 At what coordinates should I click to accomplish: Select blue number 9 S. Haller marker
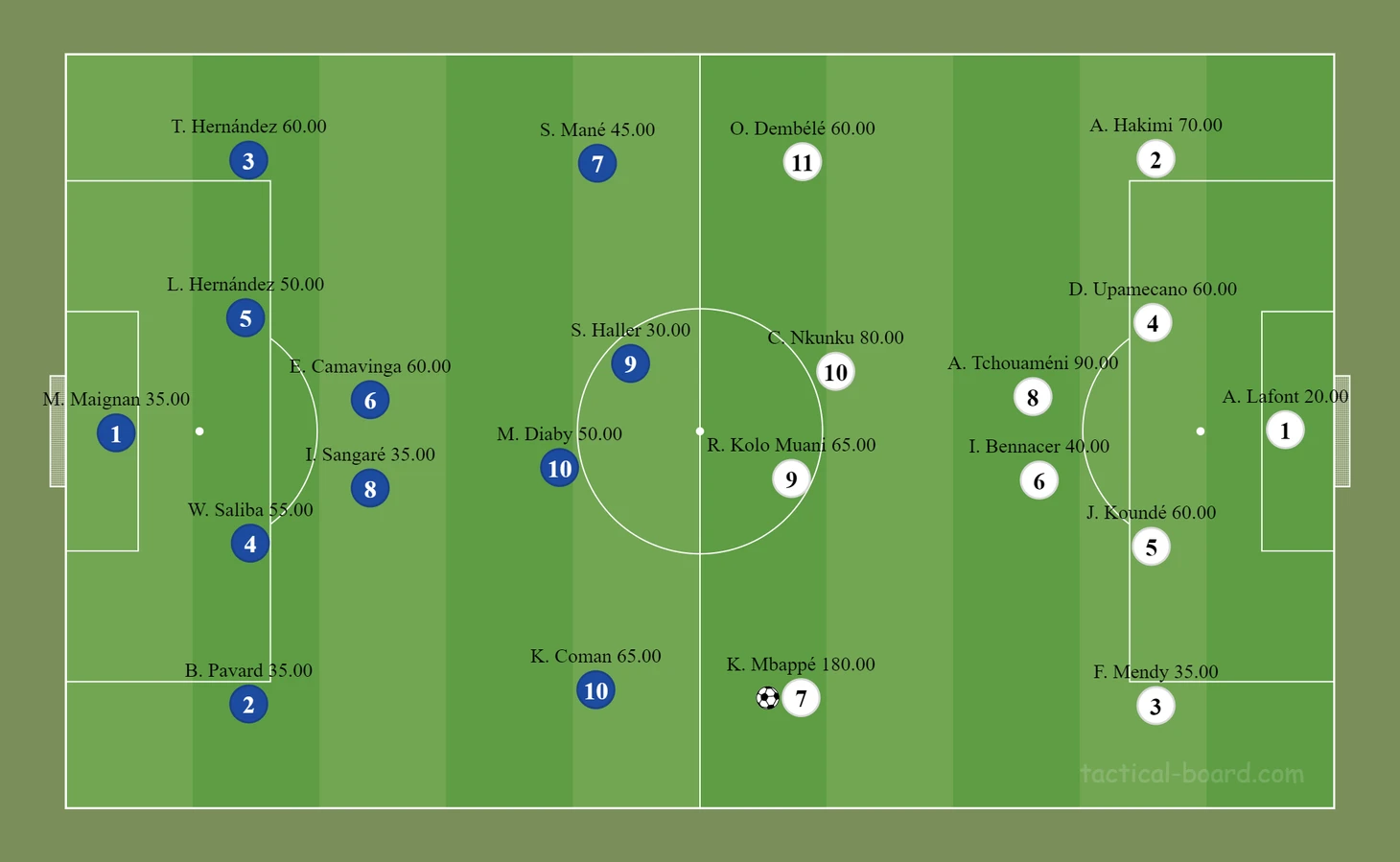(630, 363)
